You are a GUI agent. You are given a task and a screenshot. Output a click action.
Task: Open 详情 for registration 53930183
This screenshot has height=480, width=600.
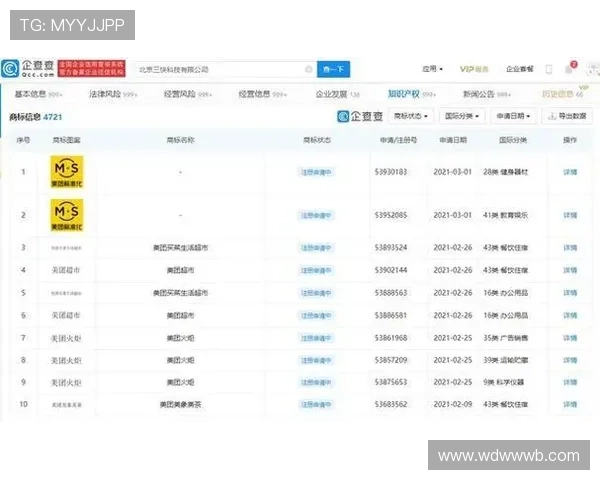tap(570, 172)
